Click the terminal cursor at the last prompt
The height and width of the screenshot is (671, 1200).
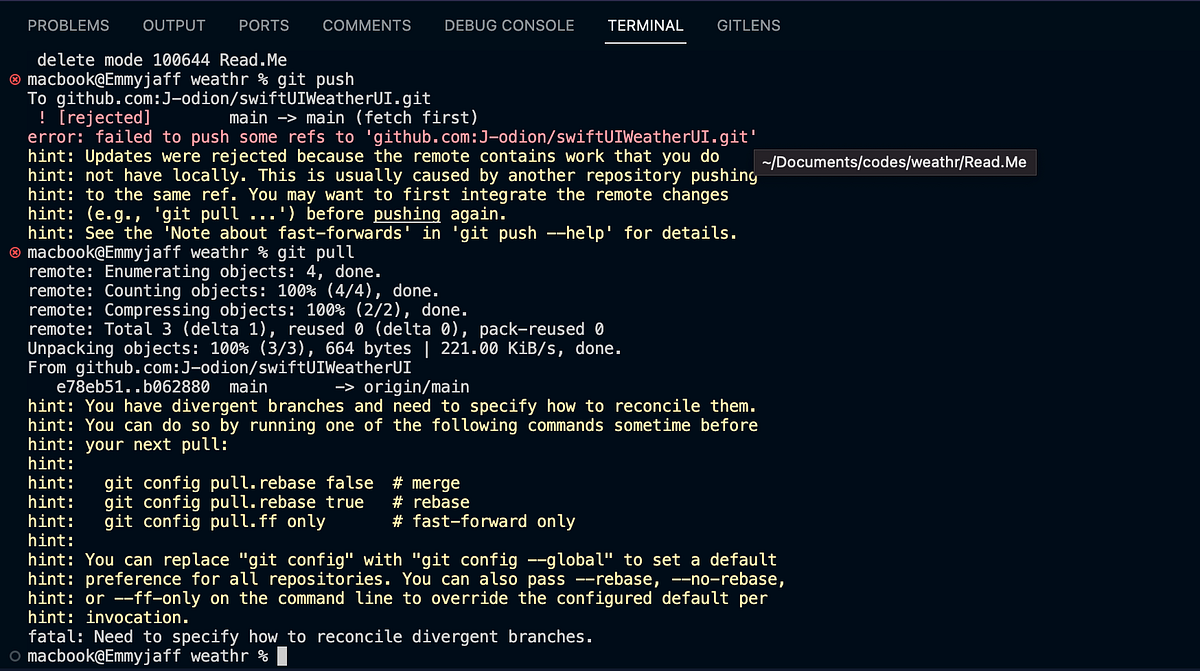click(283, 656)
